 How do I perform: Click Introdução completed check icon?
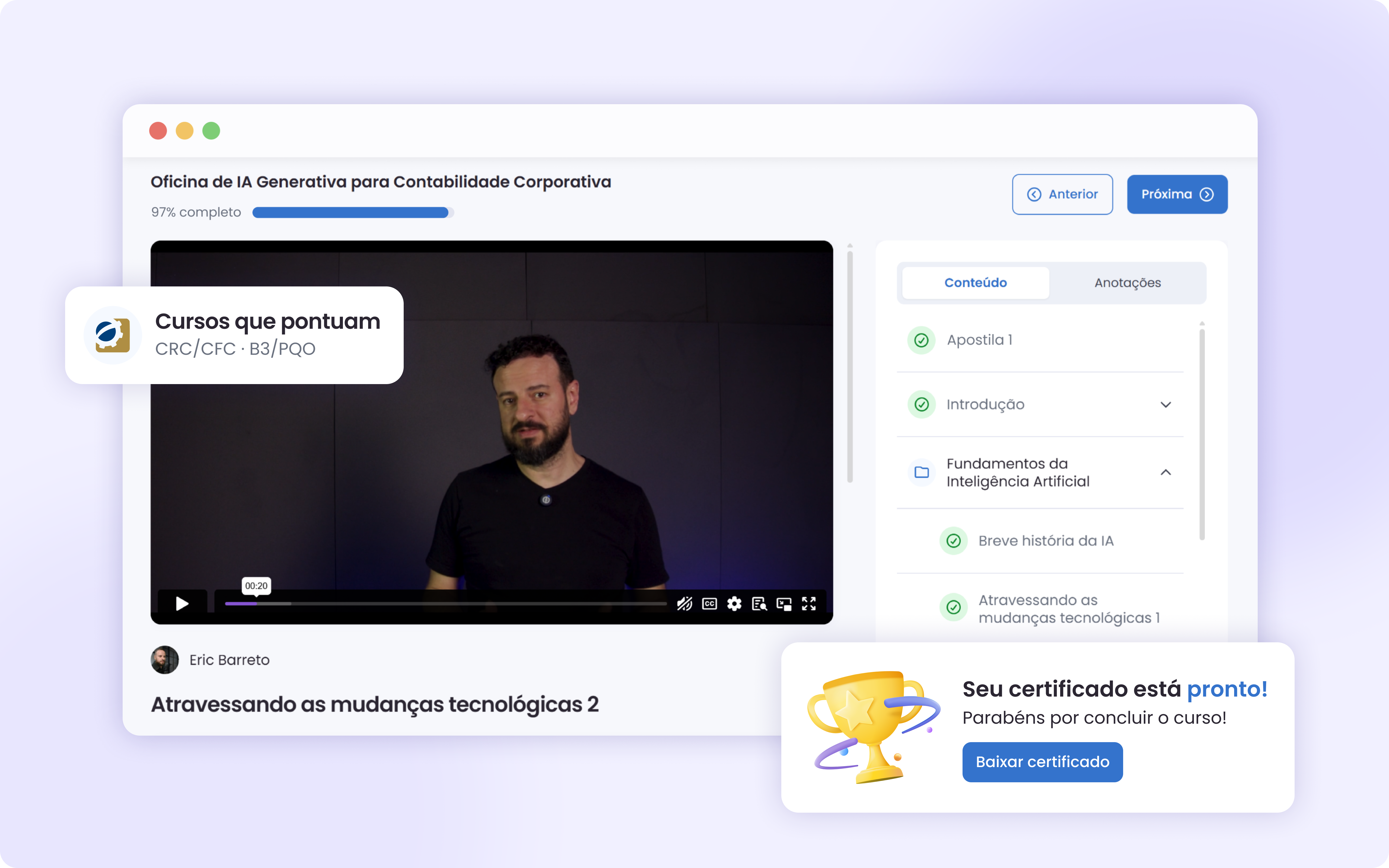coord(921,404)
